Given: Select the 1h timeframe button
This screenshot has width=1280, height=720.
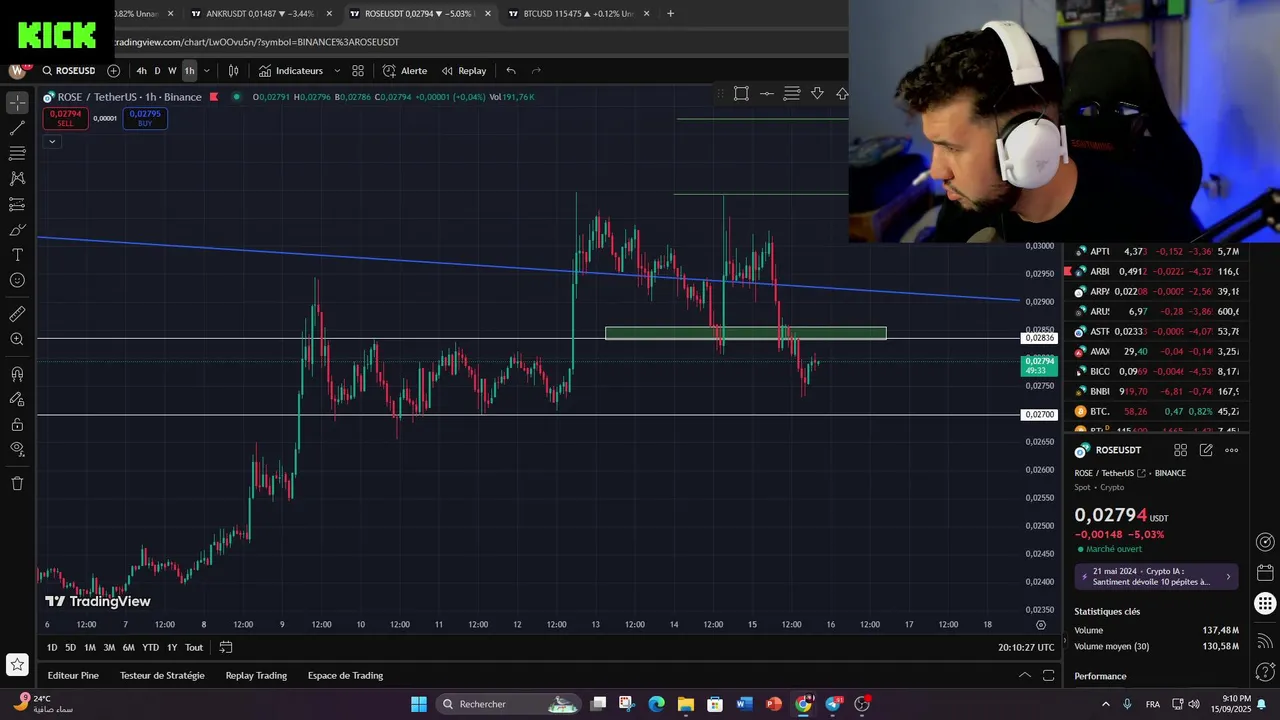Looking at the screenshot, I should click(x=189, y=71).
